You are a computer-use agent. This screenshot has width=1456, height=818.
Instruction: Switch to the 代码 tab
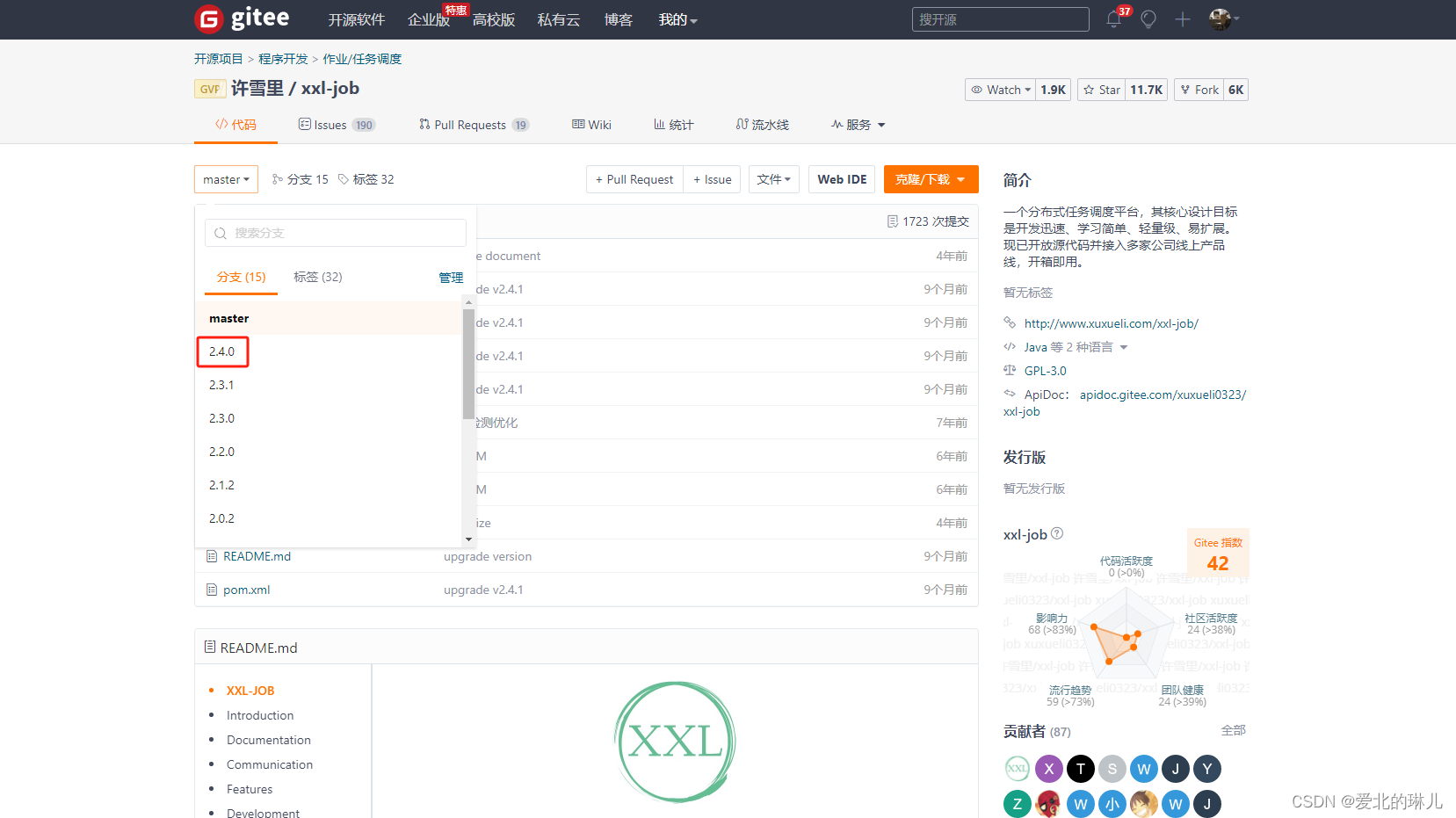pos(235,125)
